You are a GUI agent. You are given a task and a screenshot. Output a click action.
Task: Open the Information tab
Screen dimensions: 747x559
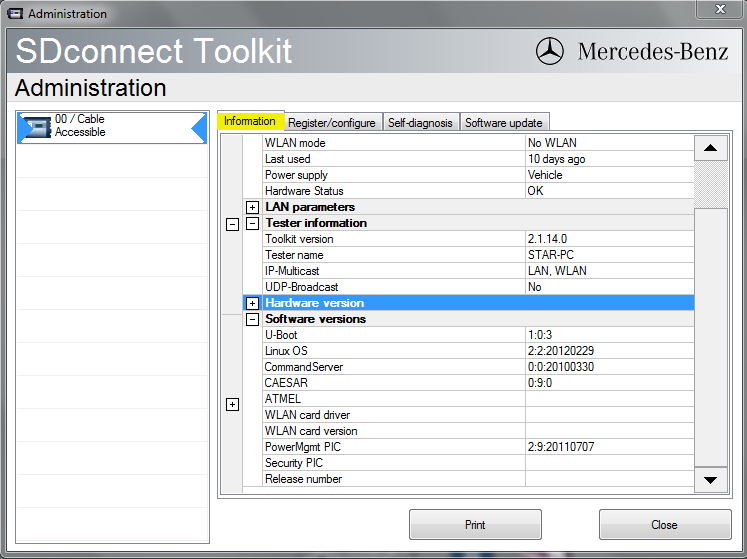pyautogui.click(x=250, y=121)
